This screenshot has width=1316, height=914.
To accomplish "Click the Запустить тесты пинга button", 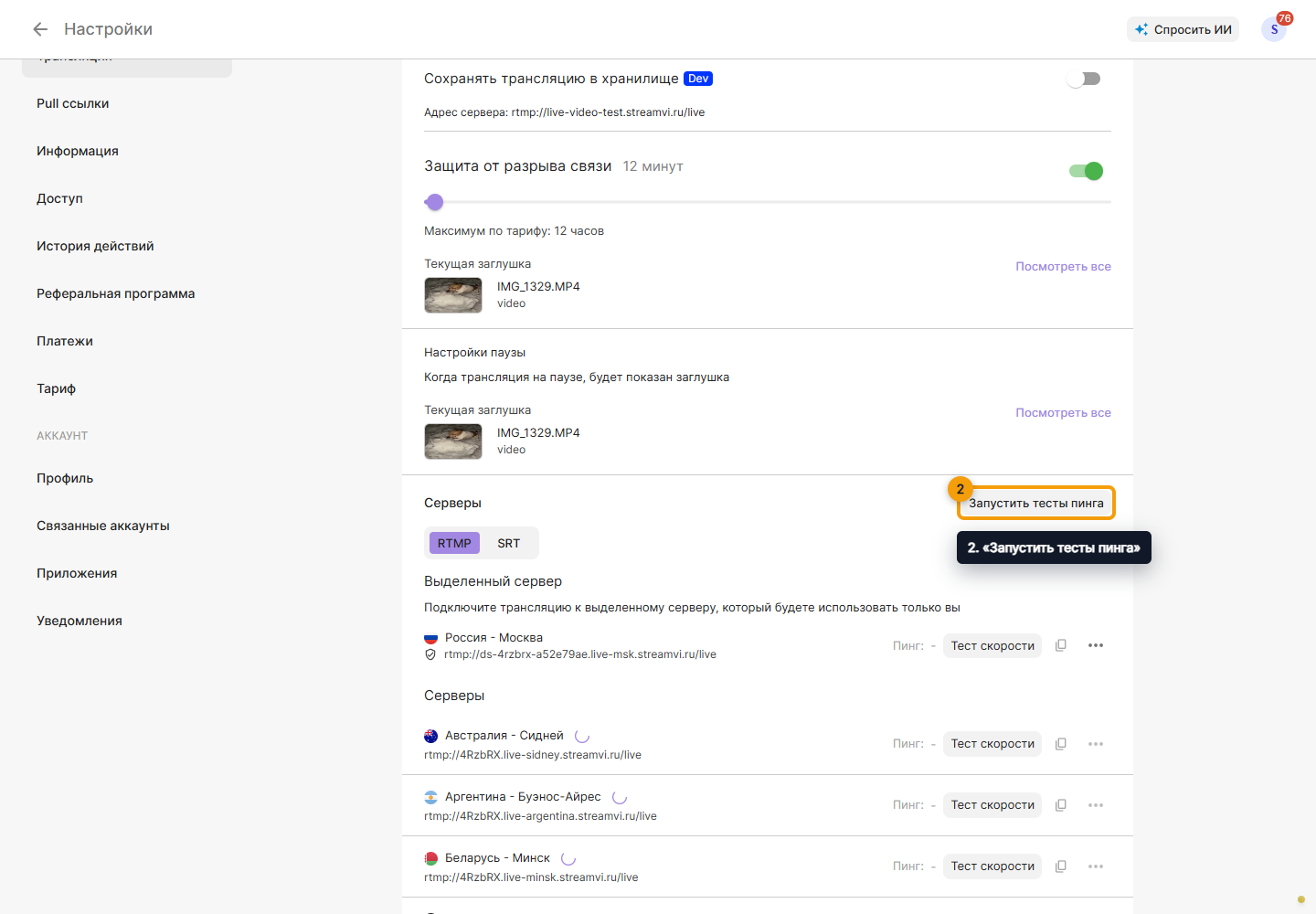I will pyautogui.click(x=1036, y=503).
